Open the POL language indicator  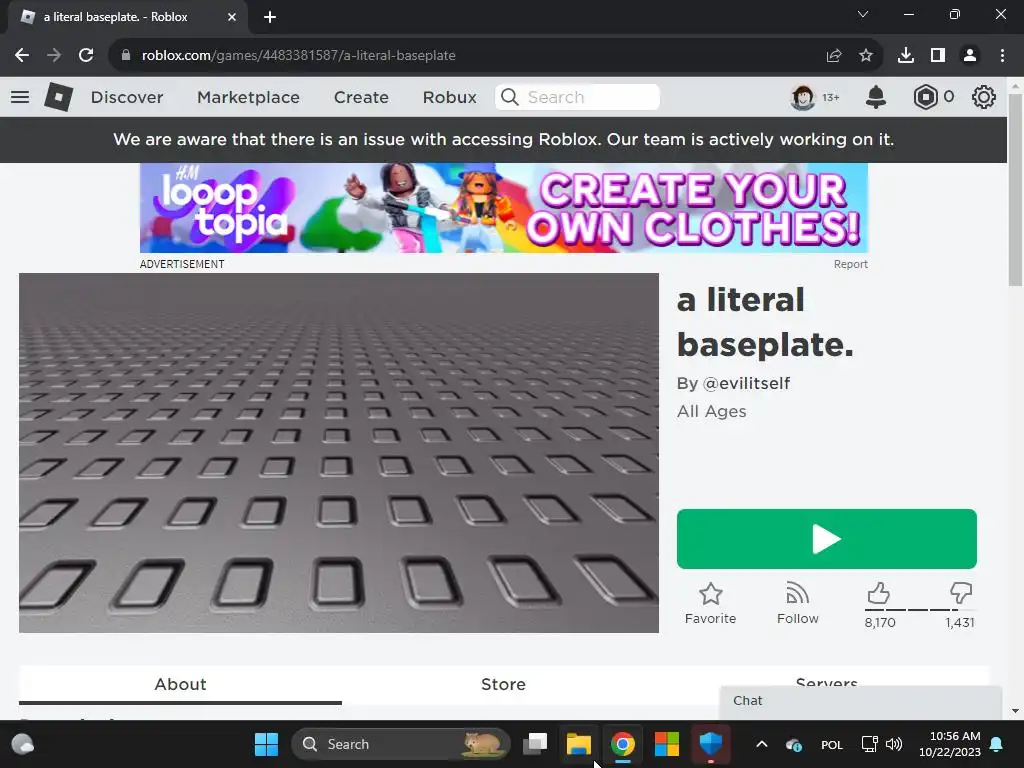click(x=831, y=745)
